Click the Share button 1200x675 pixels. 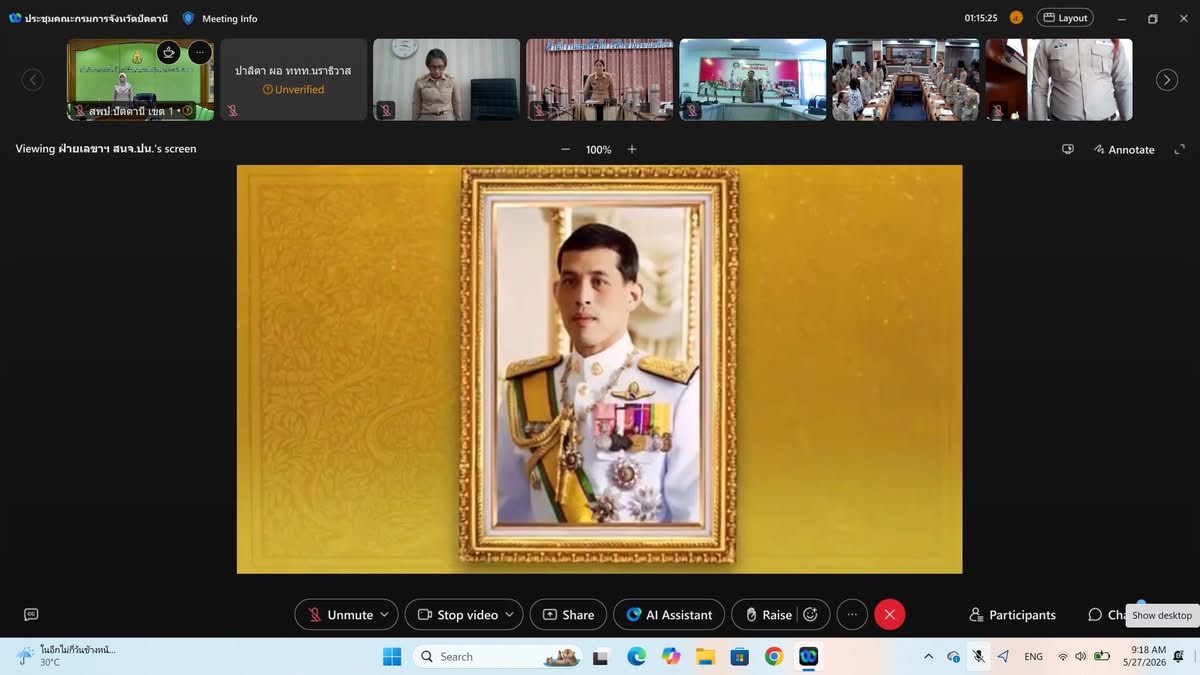568,614
